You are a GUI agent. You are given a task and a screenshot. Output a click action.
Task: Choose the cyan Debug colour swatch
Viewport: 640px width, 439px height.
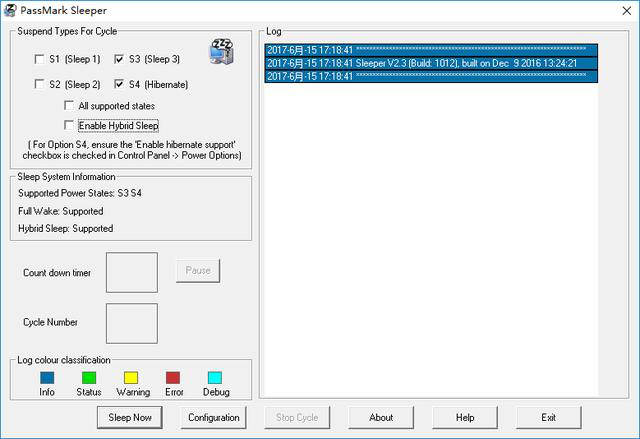coord(215,378)
